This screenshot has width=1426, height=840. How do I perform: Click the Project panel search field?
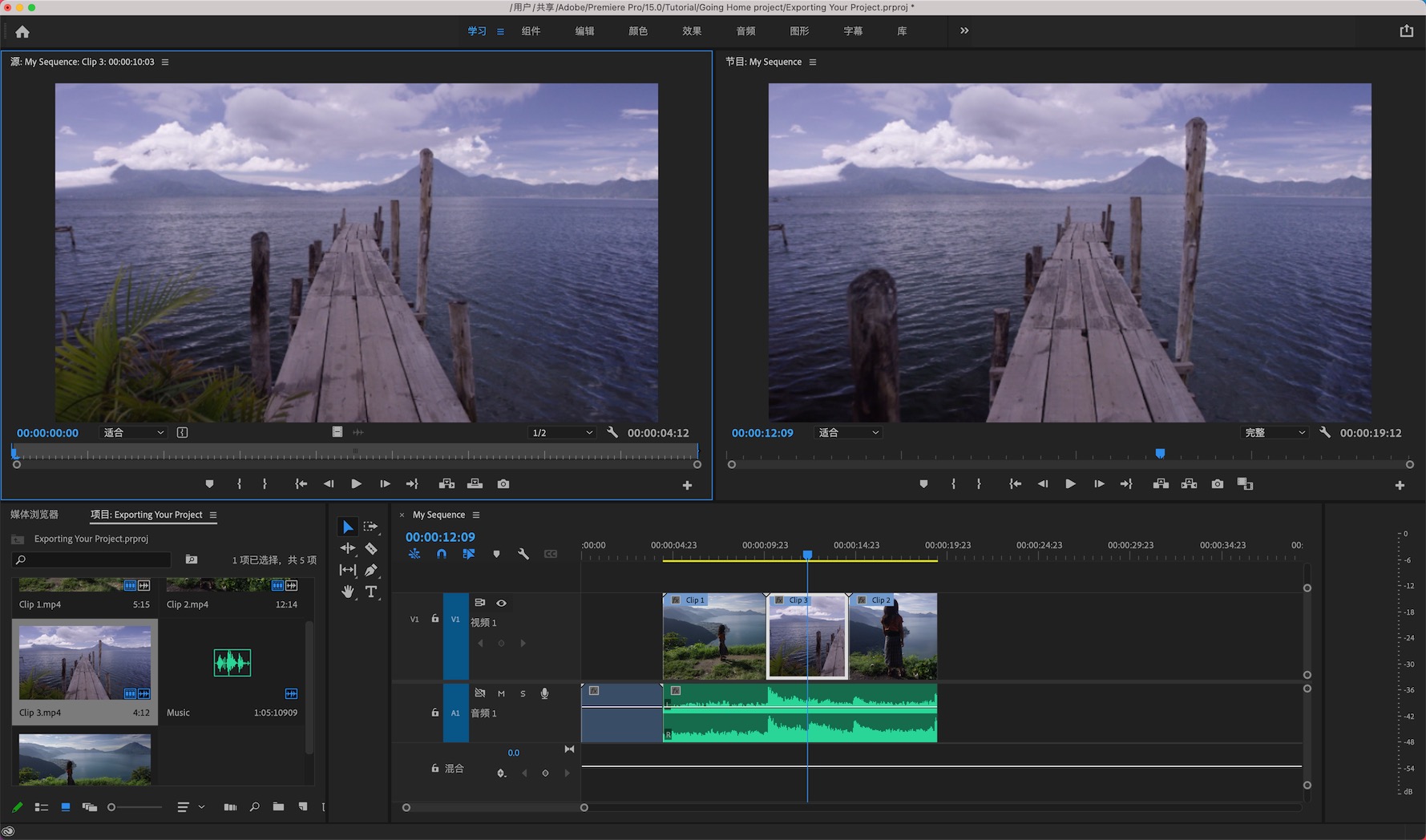click(91, 559)
